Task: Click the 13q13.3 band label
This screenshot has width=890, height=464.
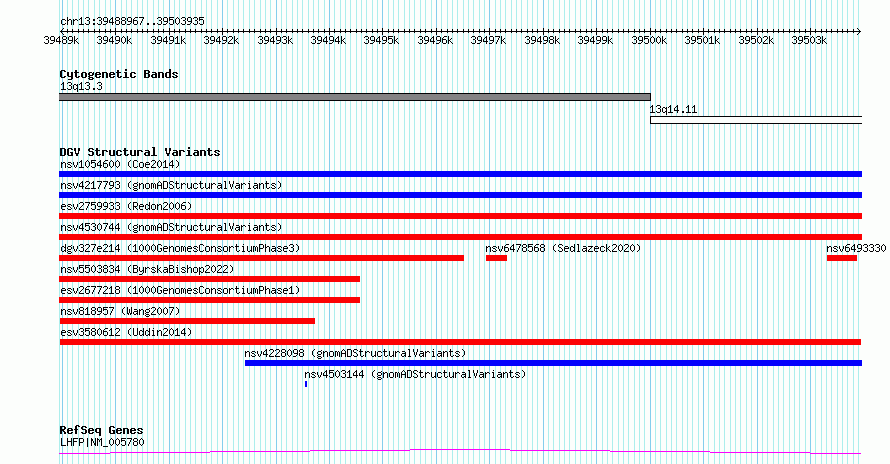Action: (x=81, y=86)
